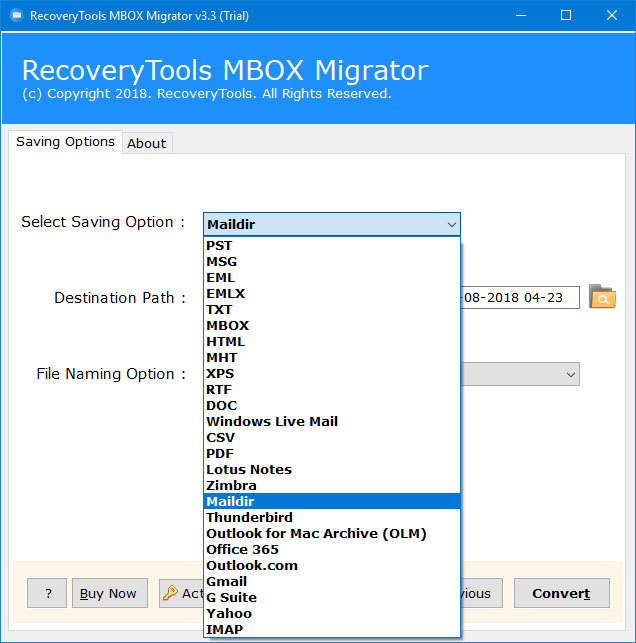
Task: Choose PST from the saving list
Action: pyautogui.click(x=332, y=246)
